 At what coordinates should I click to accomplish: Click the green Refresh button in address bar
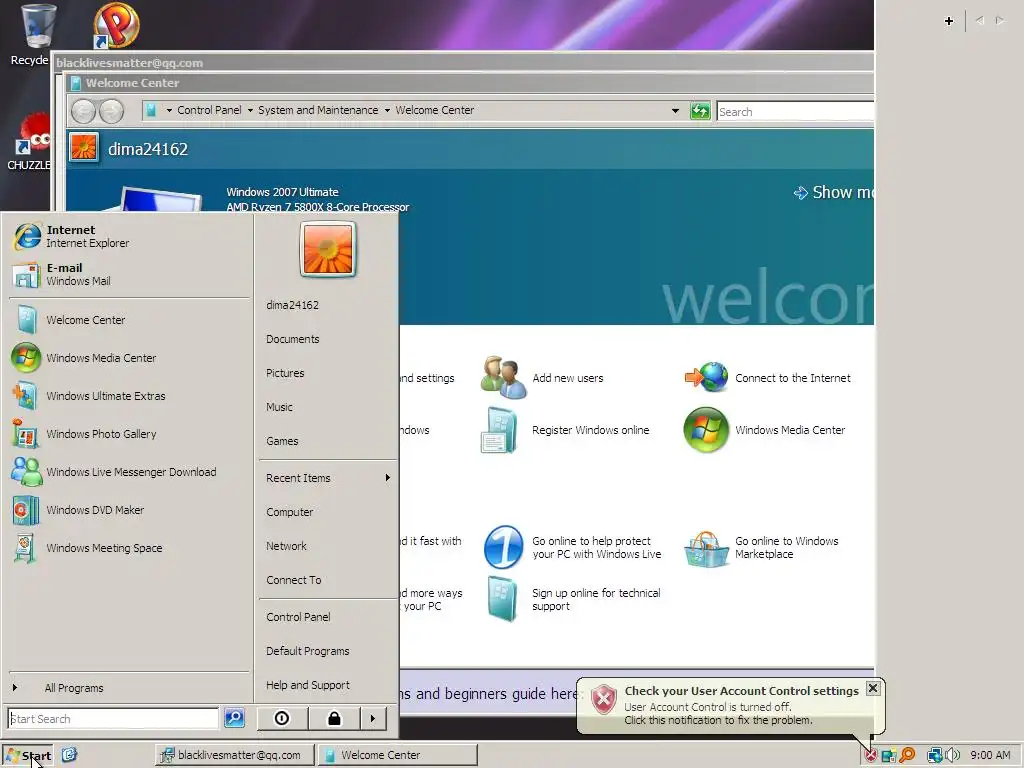700,111
